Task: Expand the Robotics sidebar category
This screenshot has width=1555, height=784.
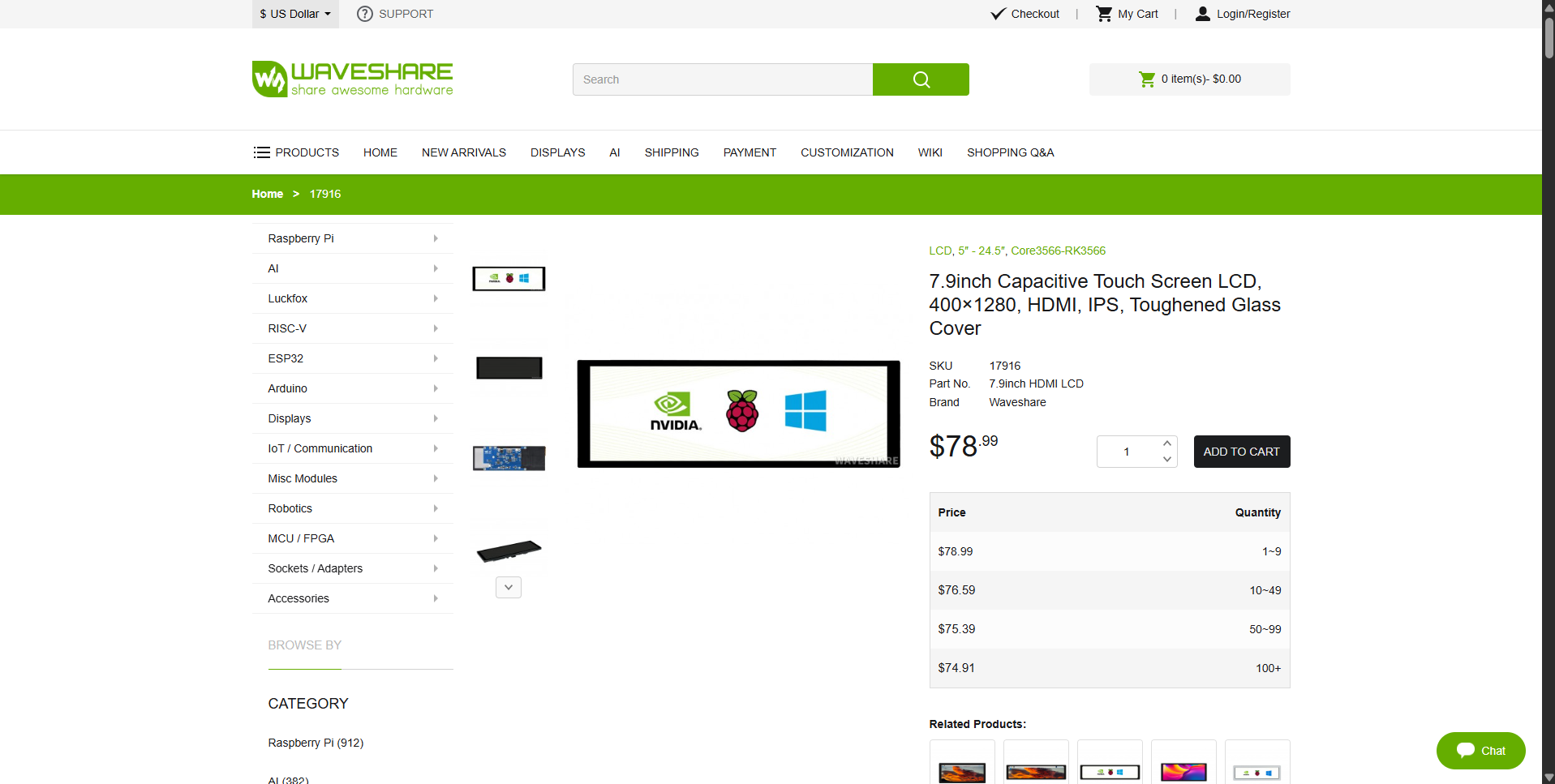Action: 353,508
